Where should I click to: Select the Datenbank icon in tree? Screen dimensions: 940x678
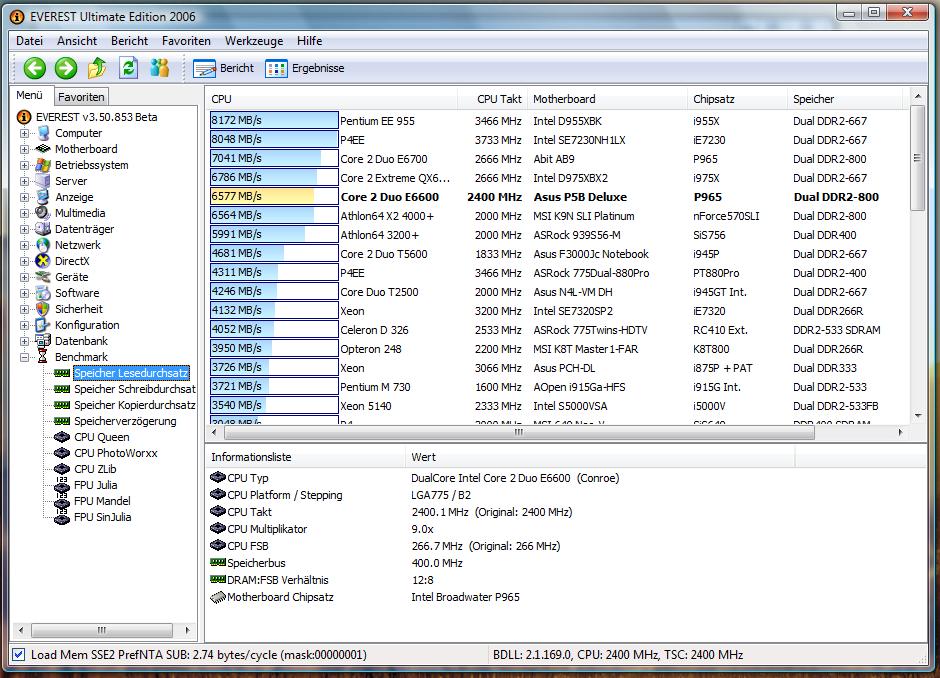[43, 340]
